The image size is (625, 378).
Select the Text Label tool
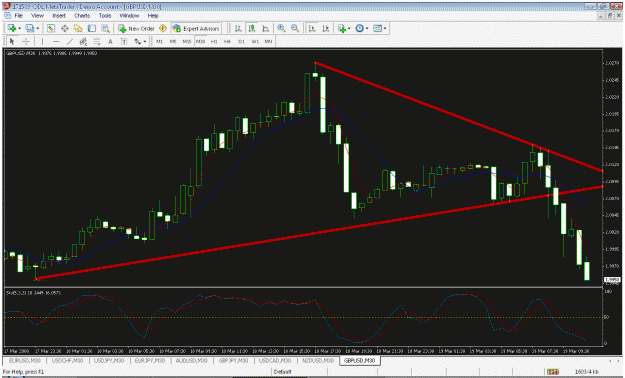(124, 41)
